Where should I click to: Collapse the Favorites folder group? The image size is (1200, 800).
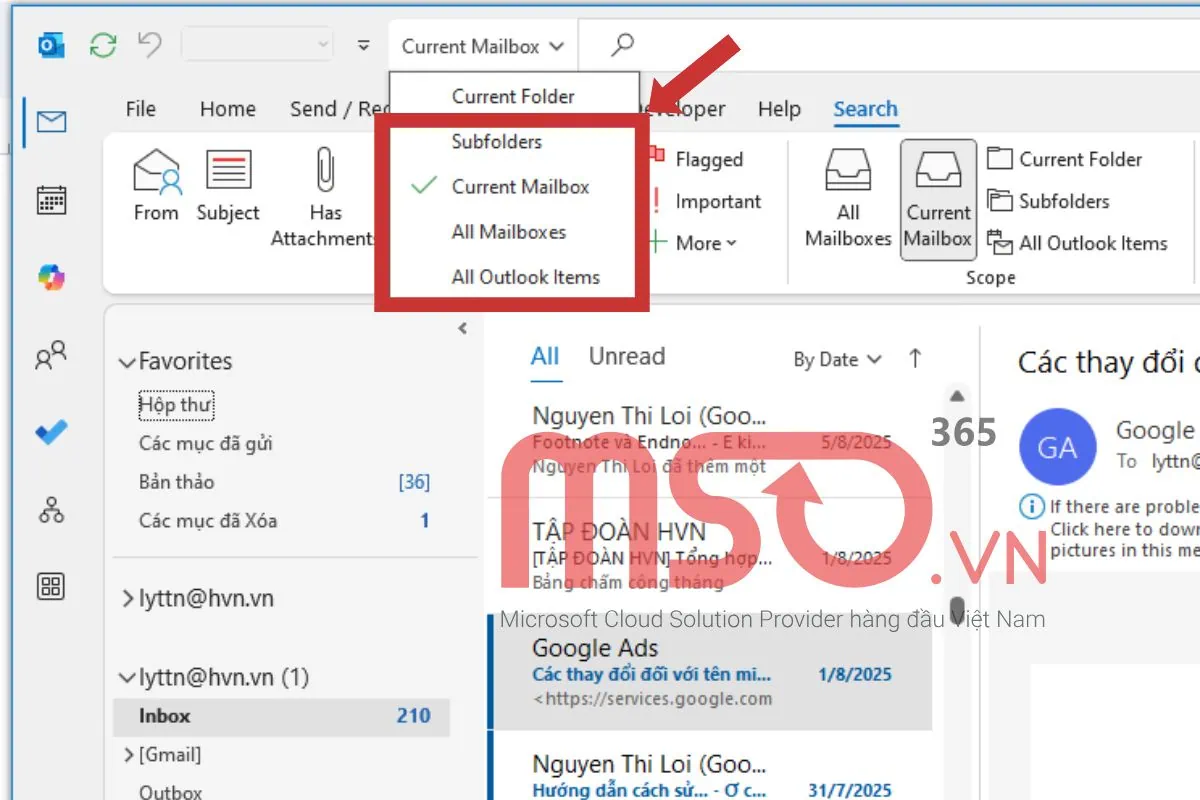click(127, 362)
